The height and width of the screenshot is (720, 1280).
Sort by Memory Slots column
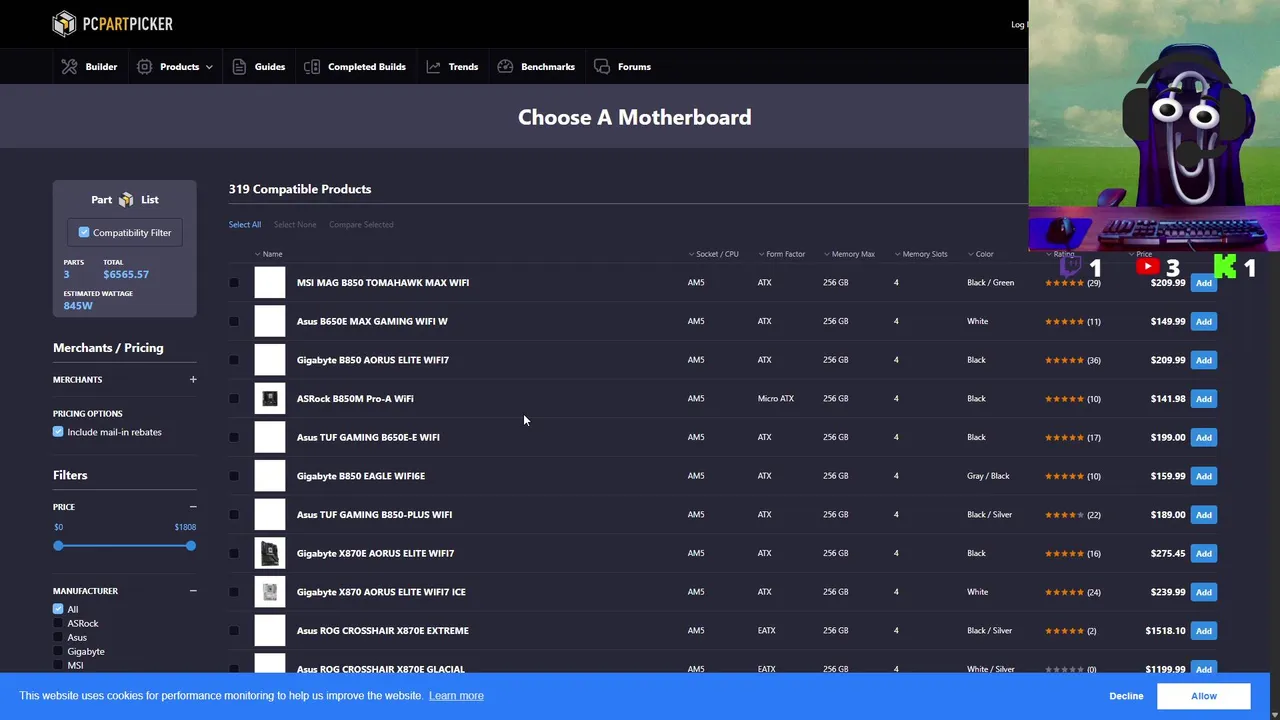tap(921, 254)
